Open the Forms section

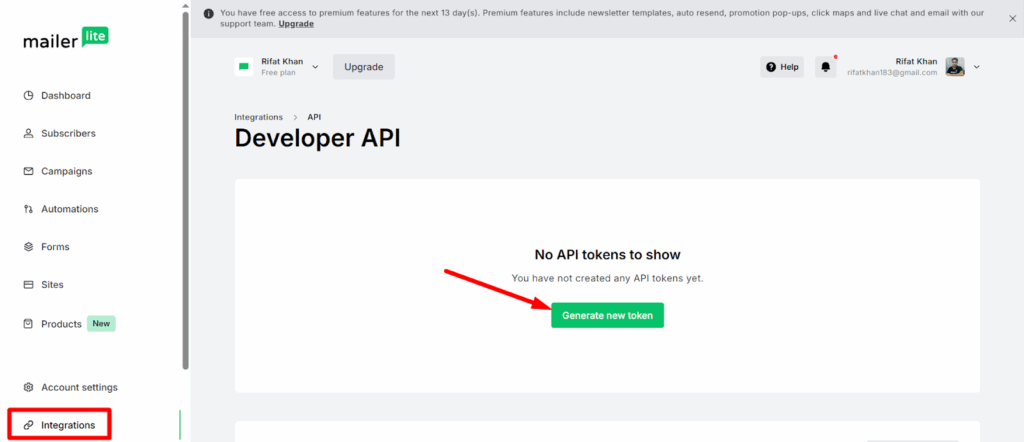point(56,247)
